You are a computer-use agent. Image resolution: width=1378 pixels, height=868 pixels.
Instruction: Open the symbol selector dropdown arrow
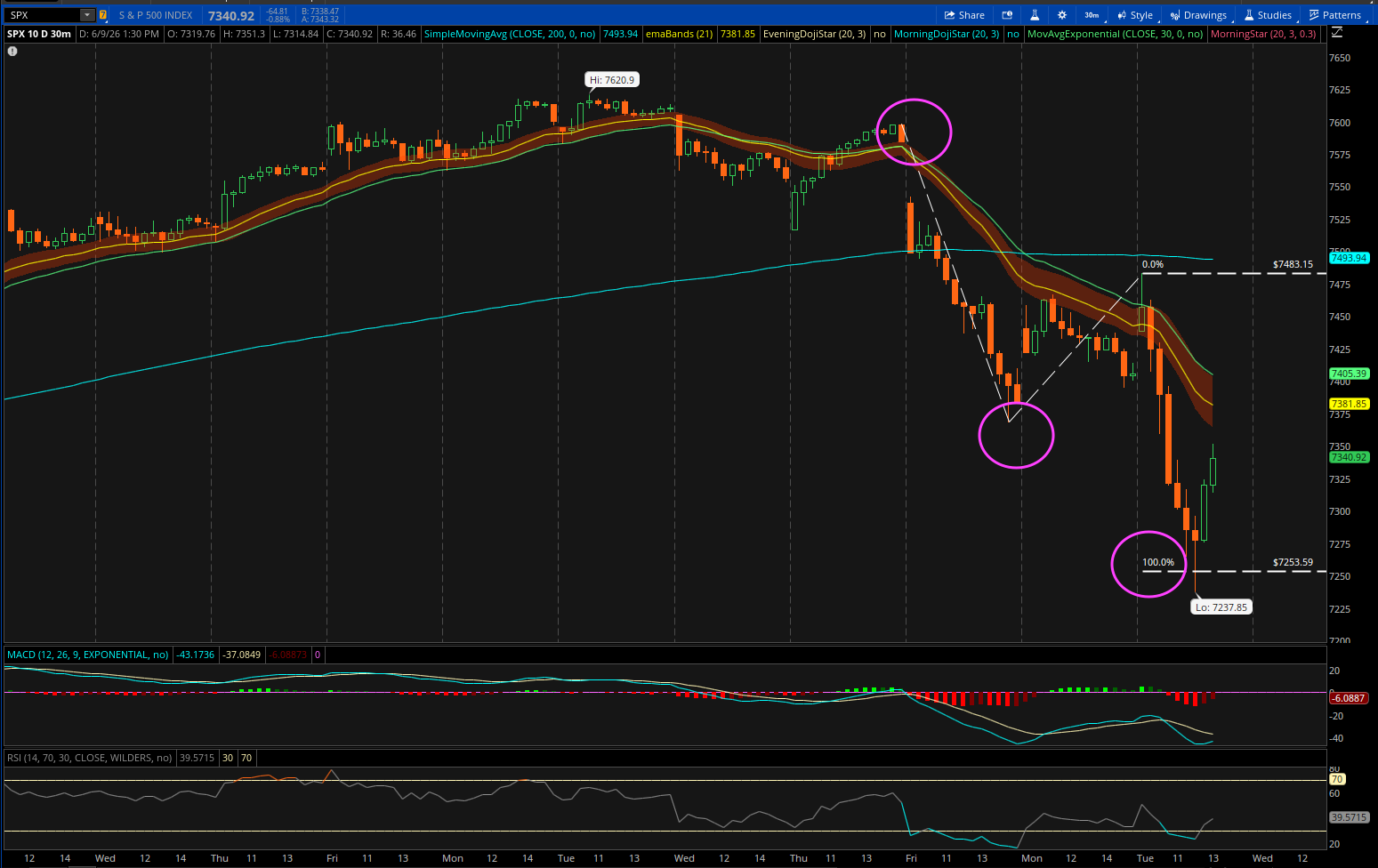point(87,15)
